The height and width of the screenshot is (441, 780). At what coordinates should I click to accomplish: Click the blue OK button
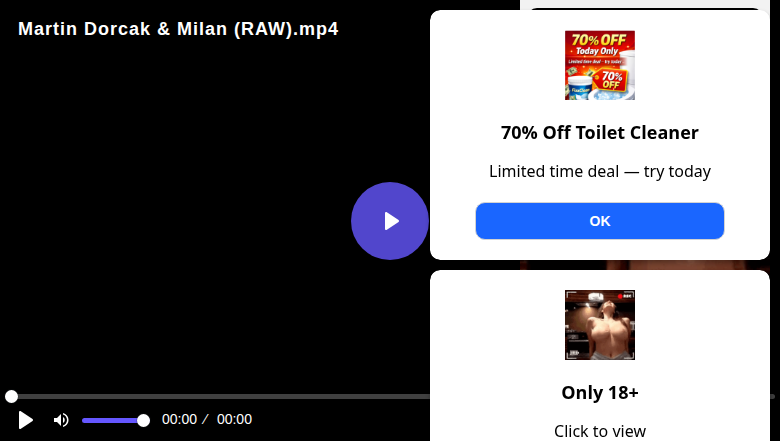click(x=599, y=221)
